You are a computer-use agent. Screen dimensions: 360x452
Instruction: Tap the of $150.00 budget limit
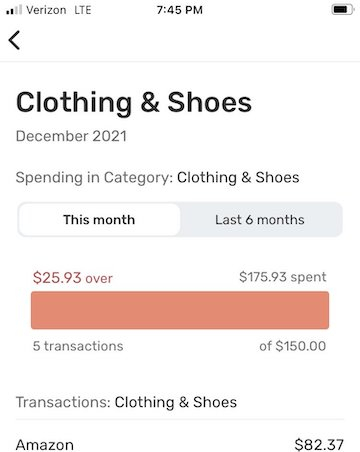293,346
